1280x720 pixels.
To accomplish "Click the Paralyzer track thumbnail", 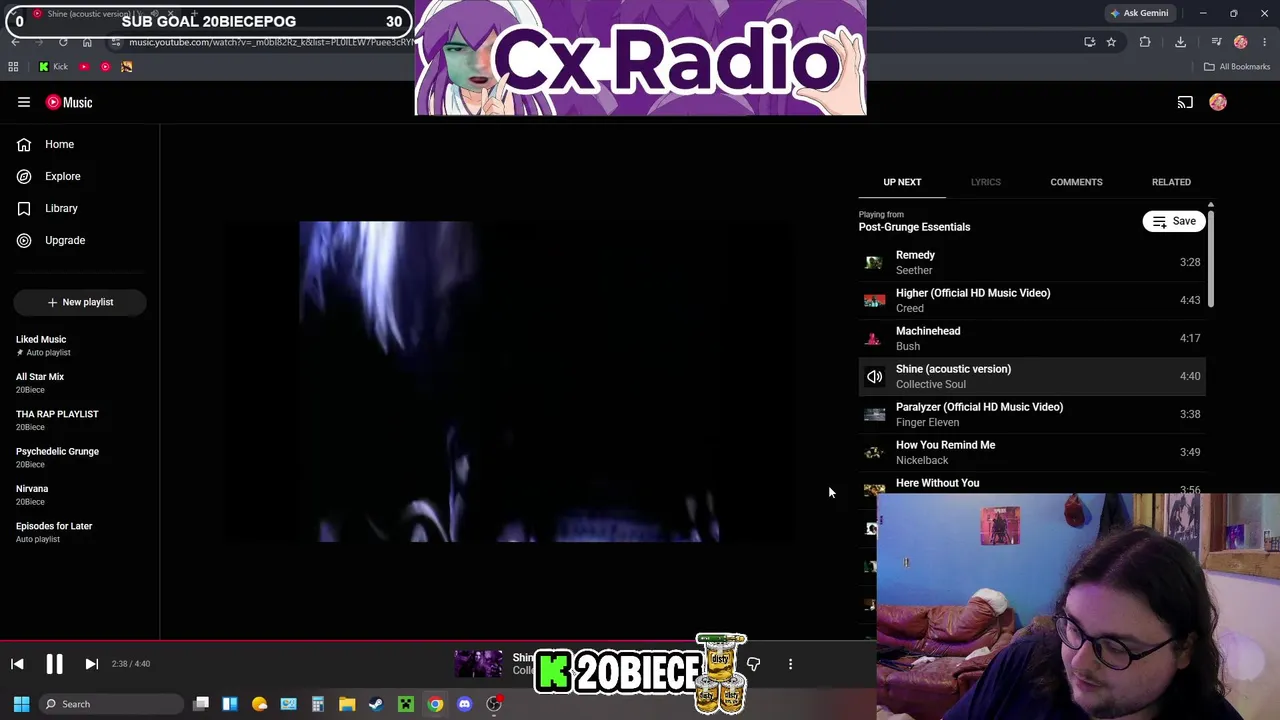I will pyautogui.click(x=874, y=414).
